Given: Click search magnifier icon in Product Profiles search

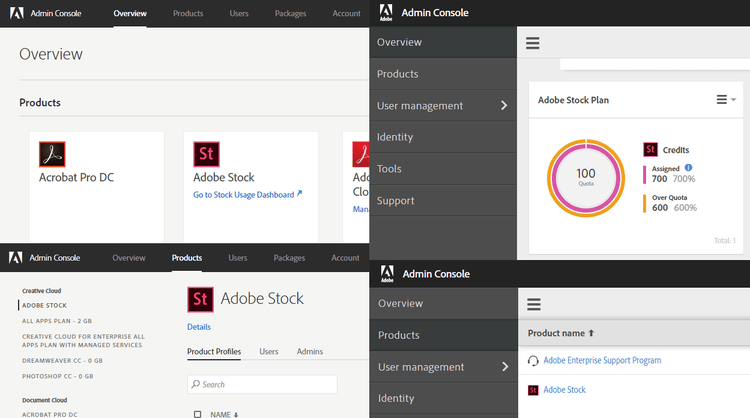Looking at the screenshot, I should point(196,384).
